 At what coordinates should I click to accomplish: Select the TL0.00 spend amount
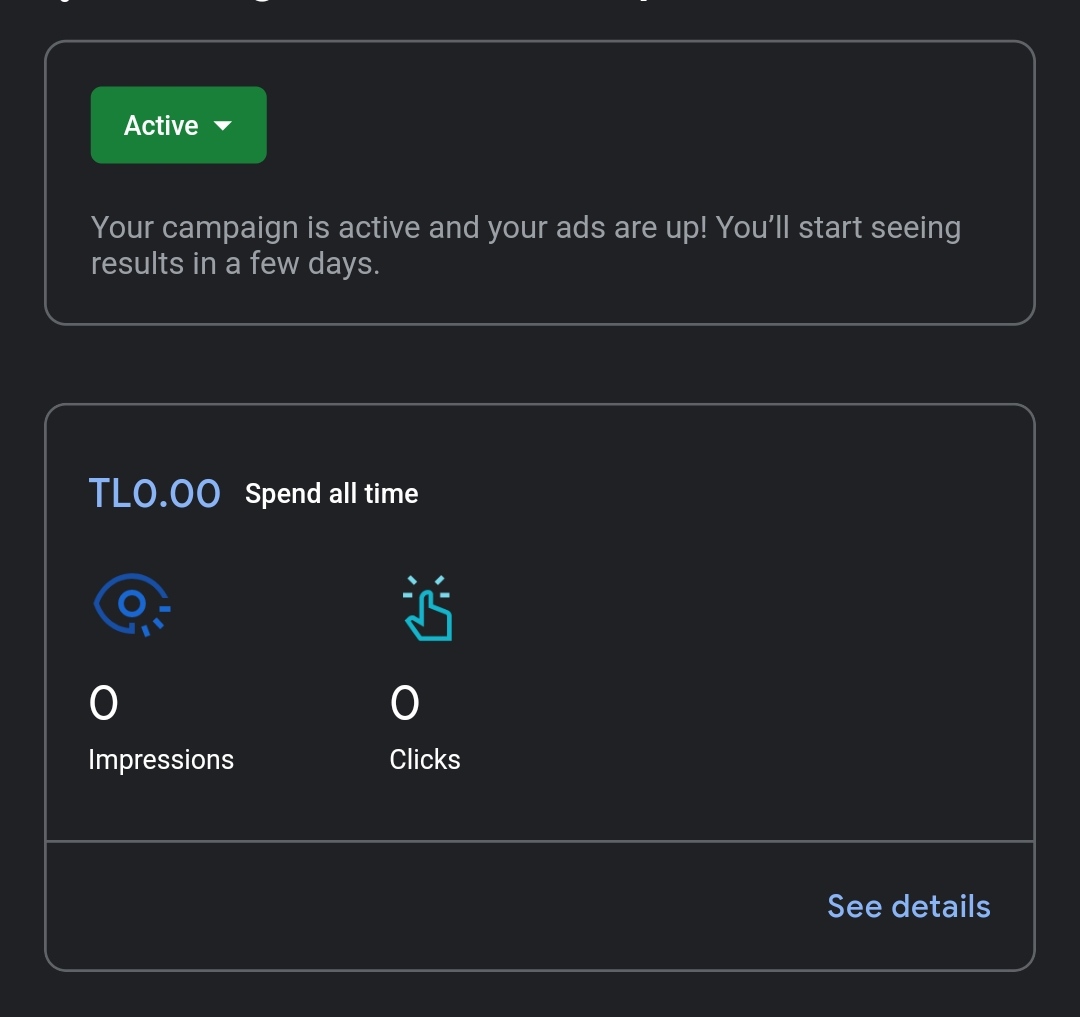click(x=155, y=494)
